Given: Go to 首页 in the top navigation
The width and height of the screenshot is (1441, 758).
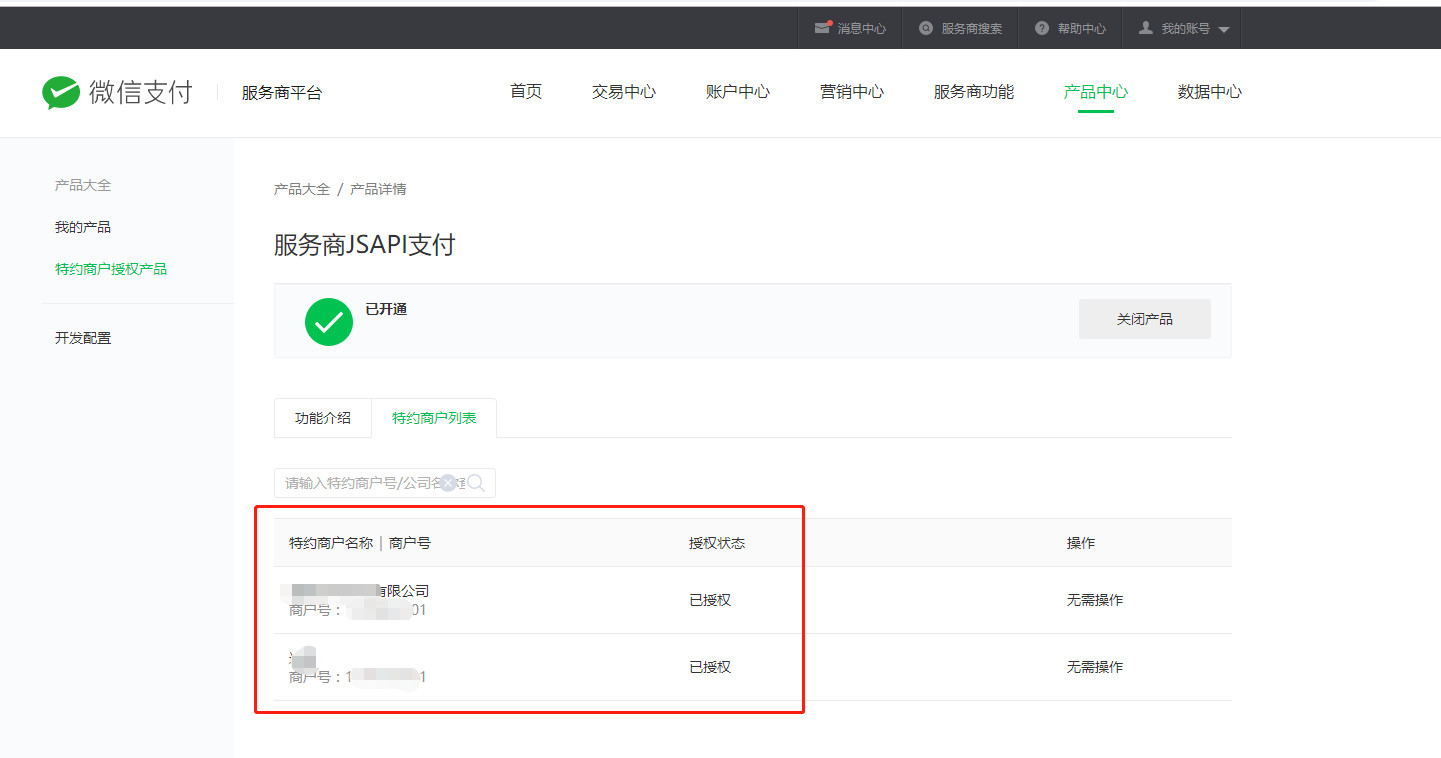Looking at the screenshot, I should (x=526, y=92).
